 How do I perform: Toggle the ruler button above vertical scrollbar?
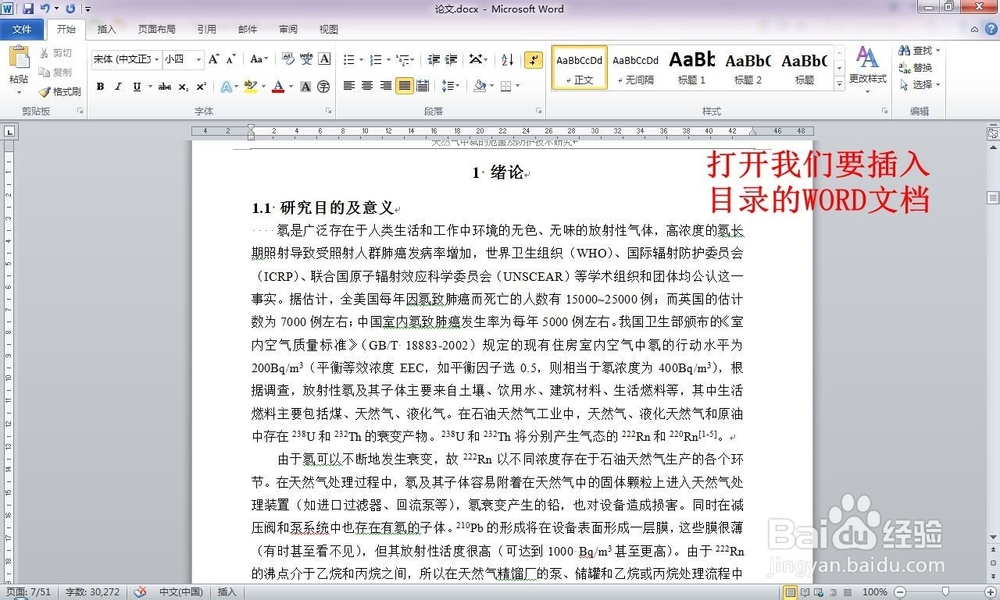(x=993, y=133)
